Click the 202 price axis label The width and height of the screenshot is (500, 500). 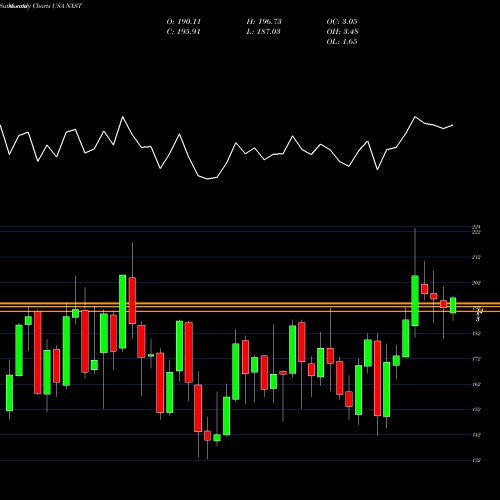pos(476,283)
